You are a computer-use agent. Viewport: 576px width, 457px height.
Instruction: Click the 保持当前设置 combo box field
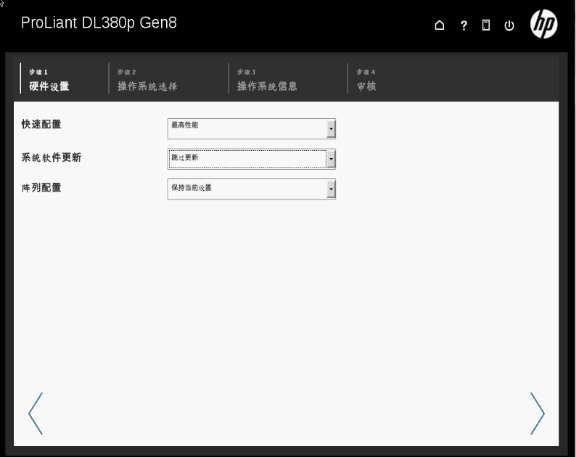tap(251, 189)
